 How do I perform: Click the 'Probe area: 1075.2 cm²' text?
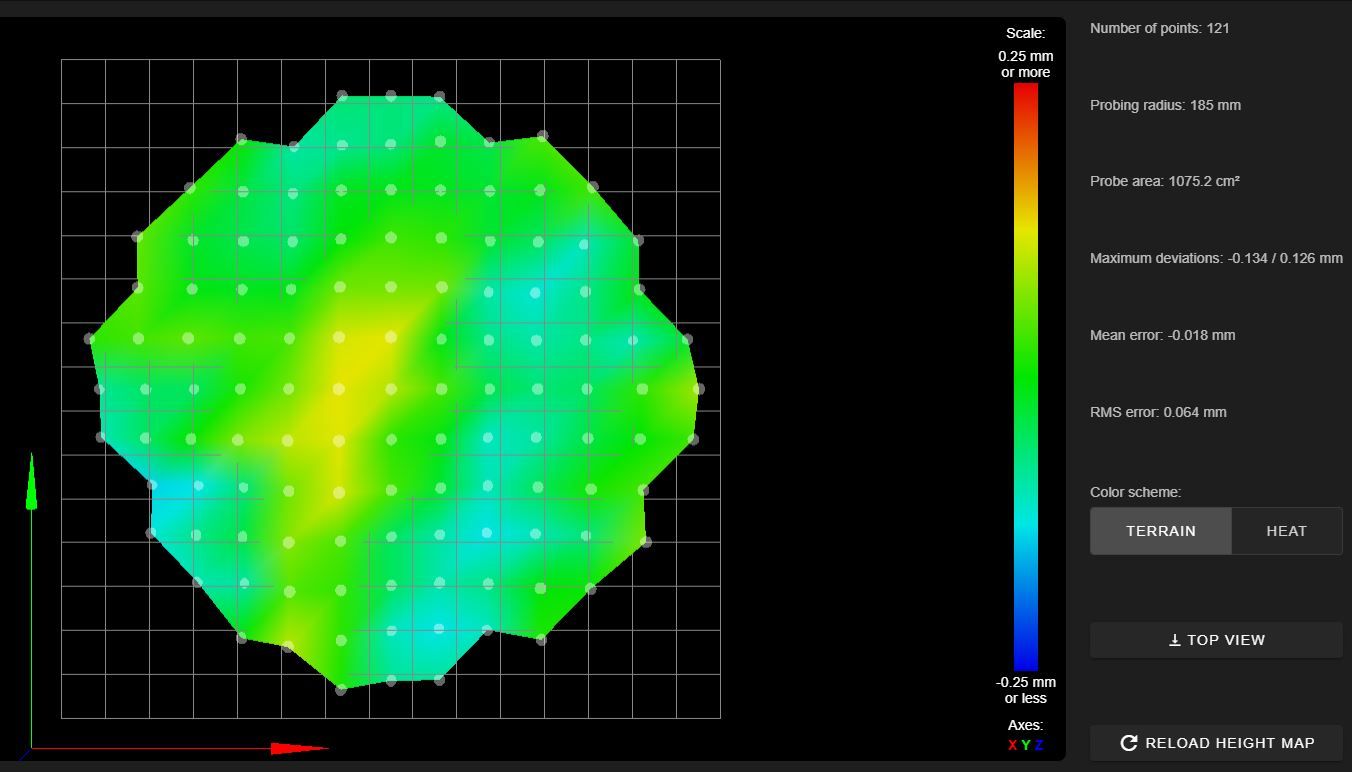coord(1165,181)
